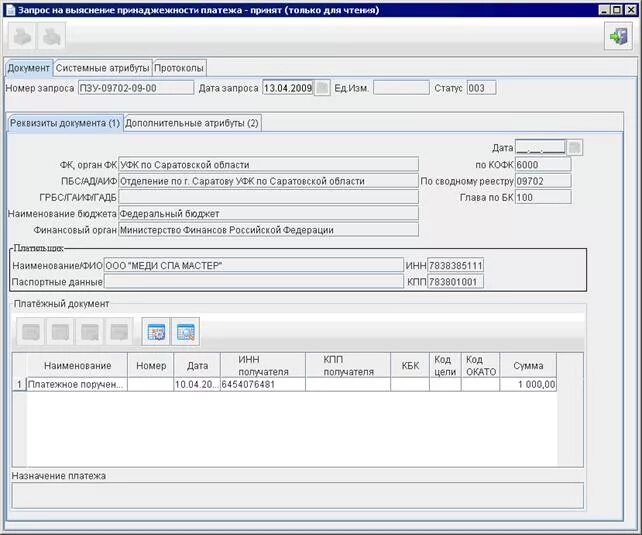Click third disabled payment document toolbar icon
This screenshot has width=642, height=535.
pyautogui.click(x=90, y=332)
